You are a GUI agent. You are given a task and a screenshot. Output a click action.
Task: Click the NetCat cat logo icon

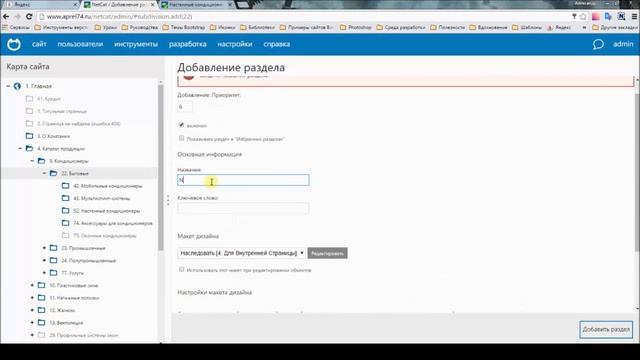pyautogui.click(x=13, y=44)
